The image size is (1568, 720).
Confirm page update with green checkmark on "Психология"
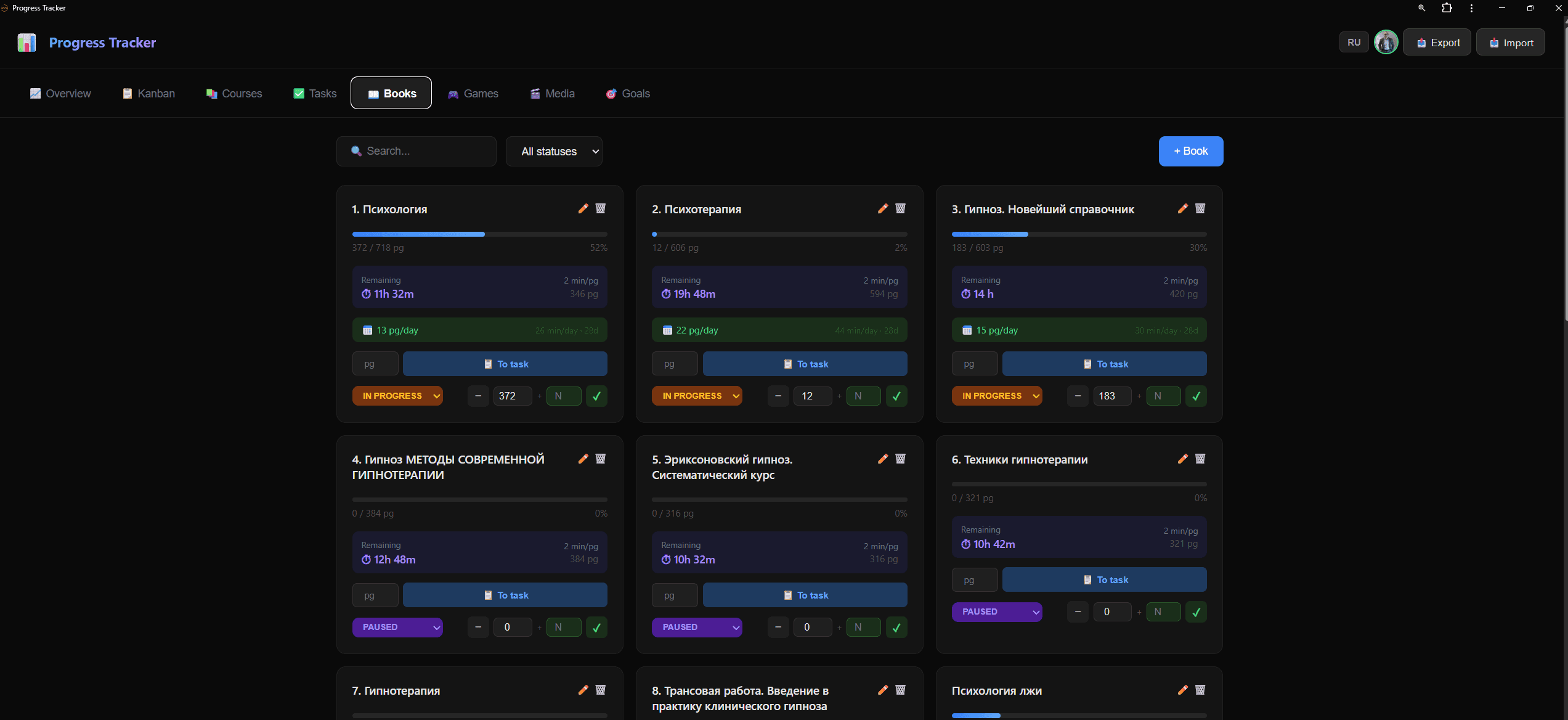(596, 396)
